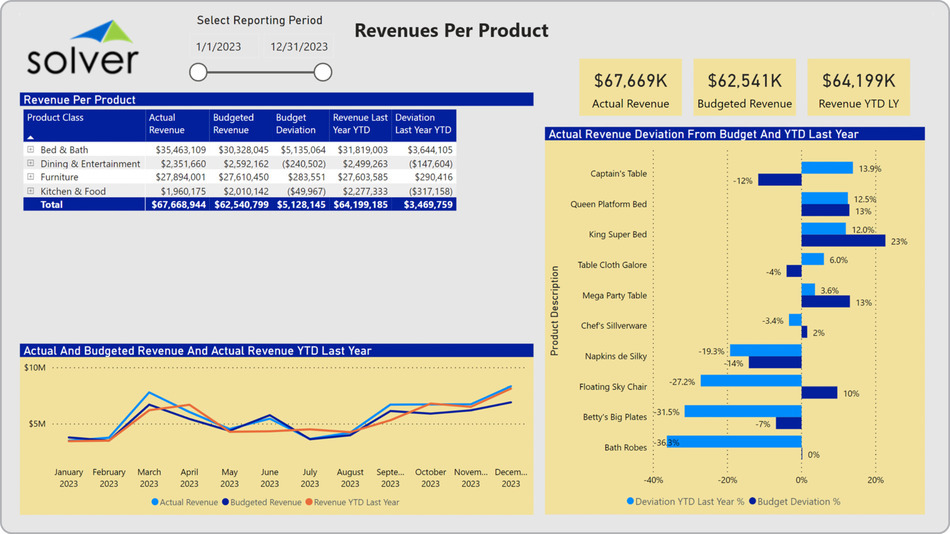Click the start date field 1/1/2023
Screen dimensions: 950x534
pos(219,46)
